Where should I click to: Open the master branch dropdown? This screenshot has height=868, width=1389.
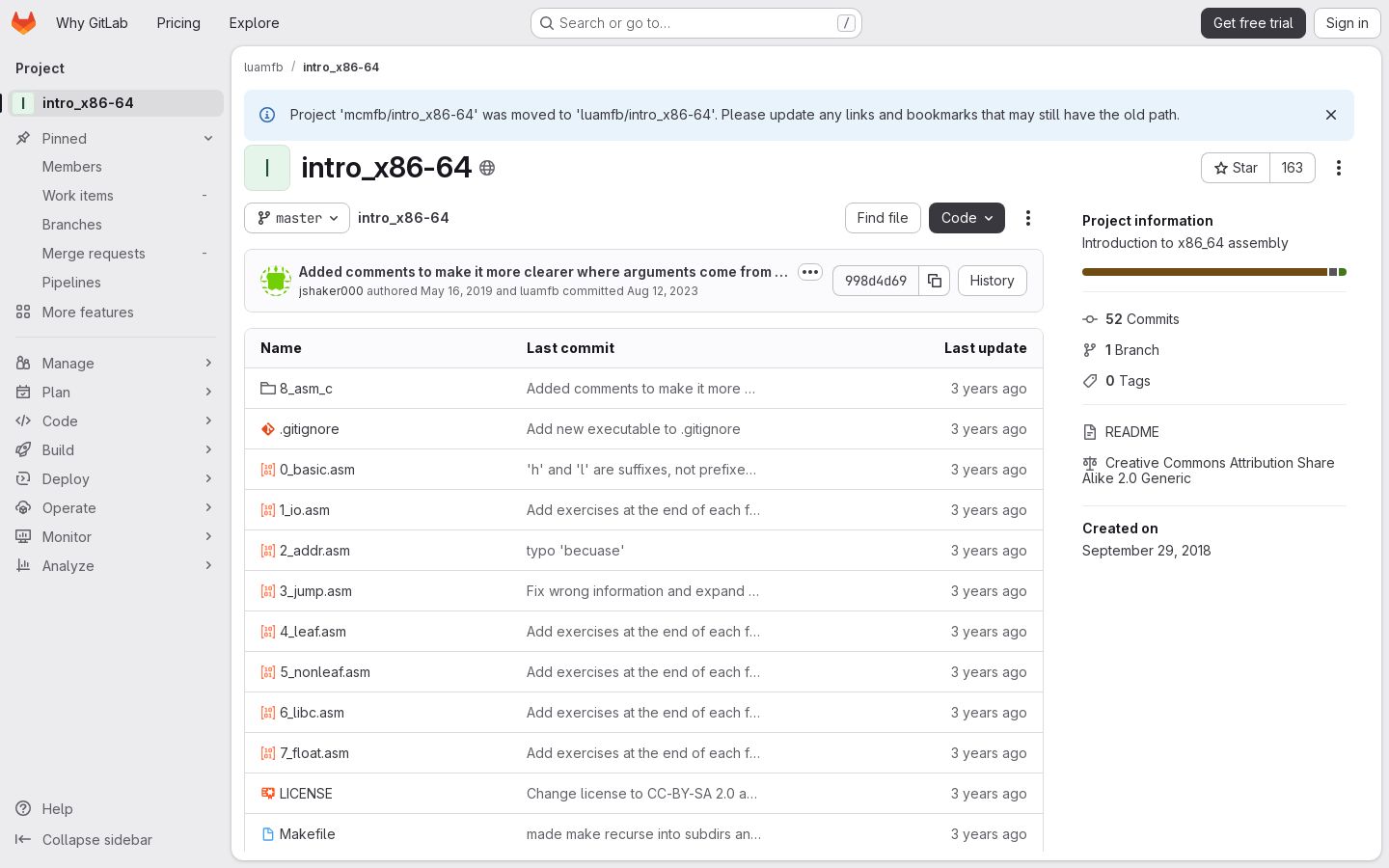point(297,218)
